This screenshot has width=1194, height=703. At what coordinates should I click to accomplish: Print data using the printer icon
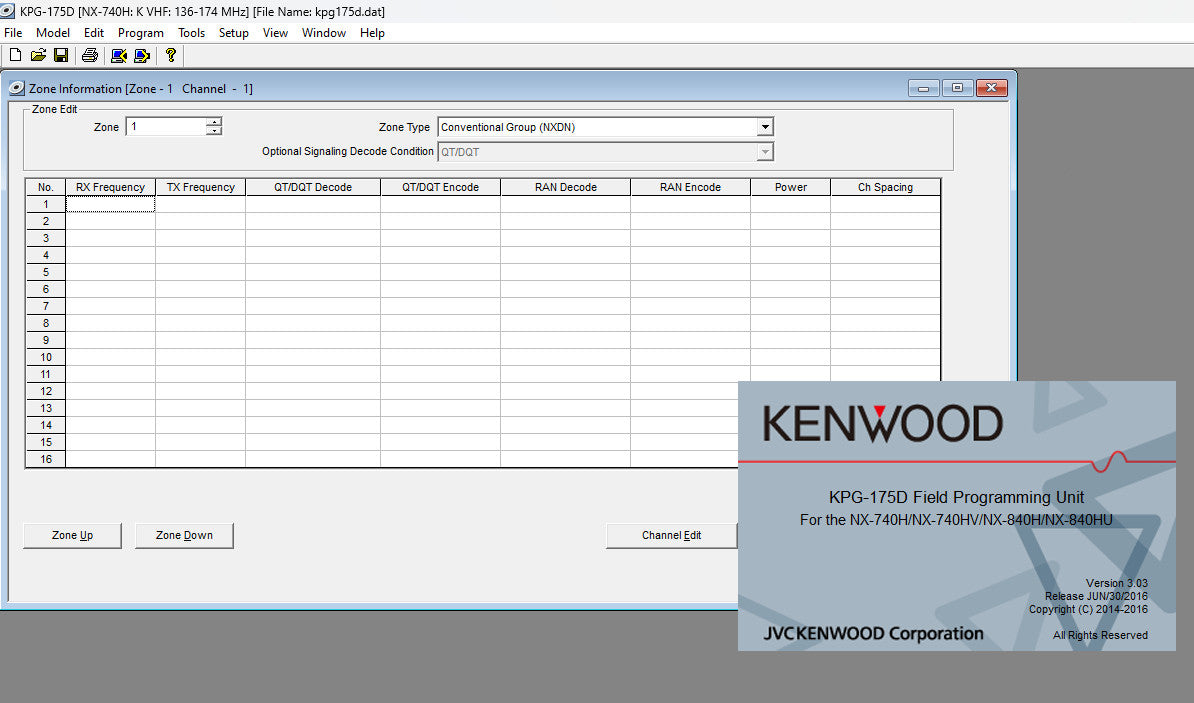click(x=90, y=55)
